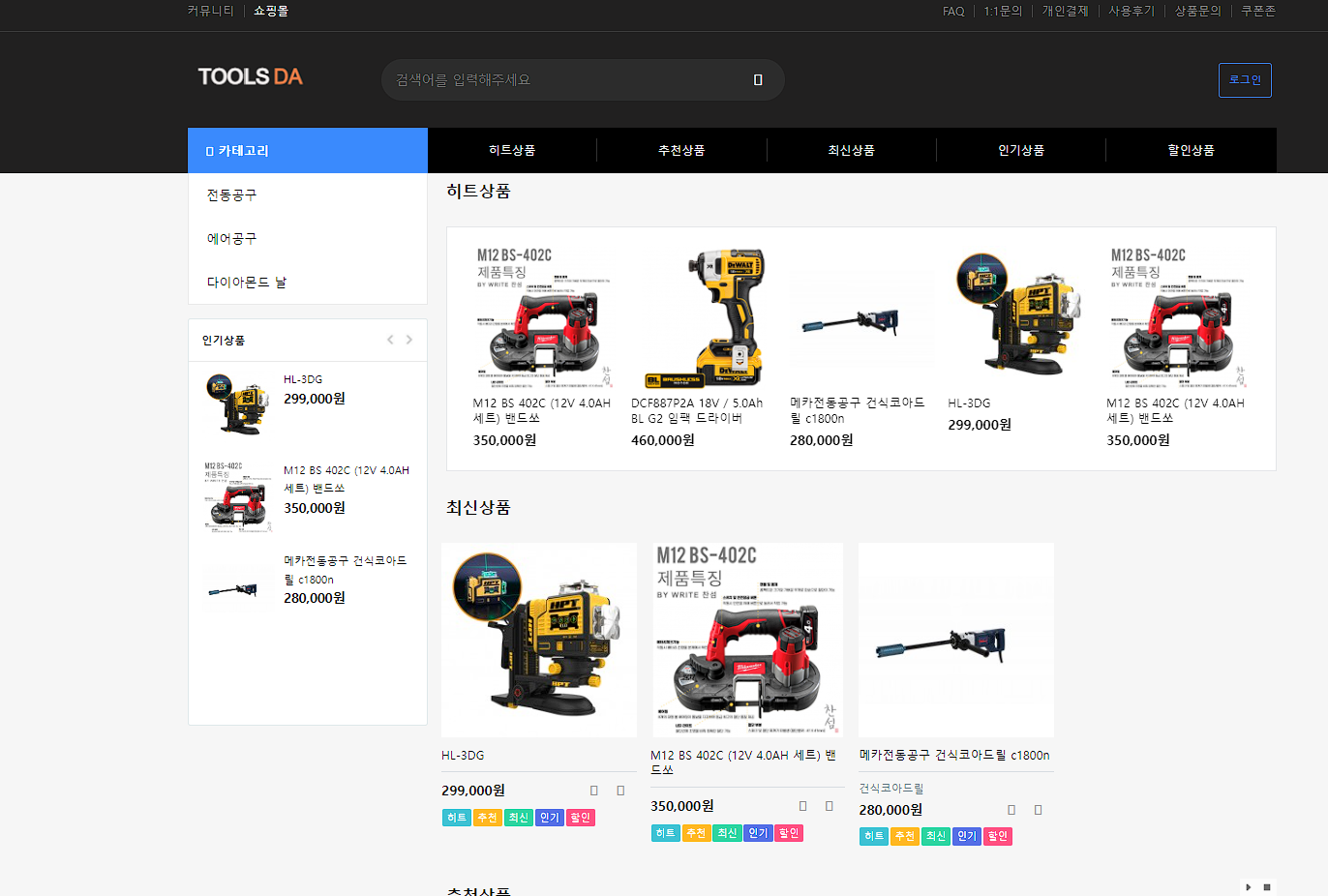Show previous 인기상품 item with the left chevron

pos(390,340)
